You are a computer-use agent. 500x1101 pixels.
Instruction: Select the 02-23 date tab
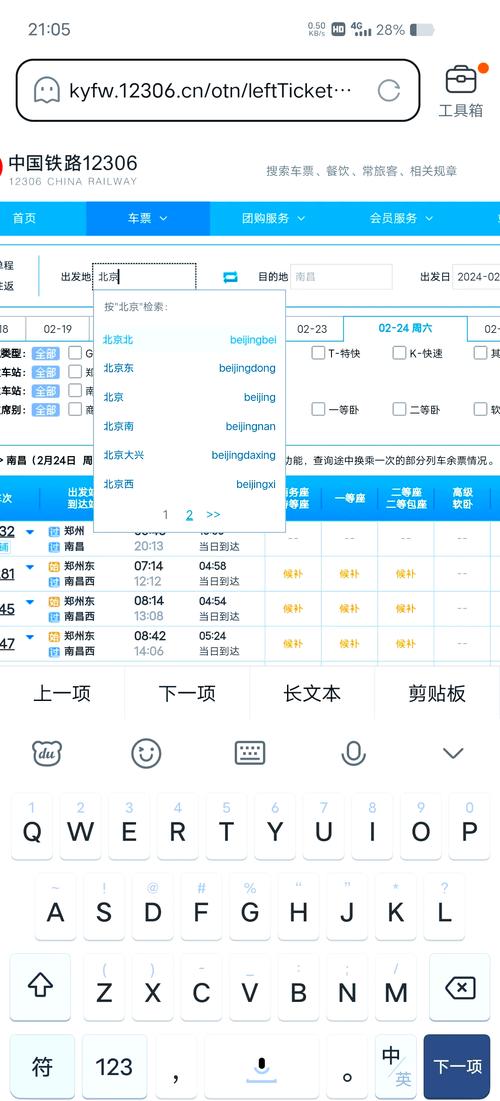[312, 329]
